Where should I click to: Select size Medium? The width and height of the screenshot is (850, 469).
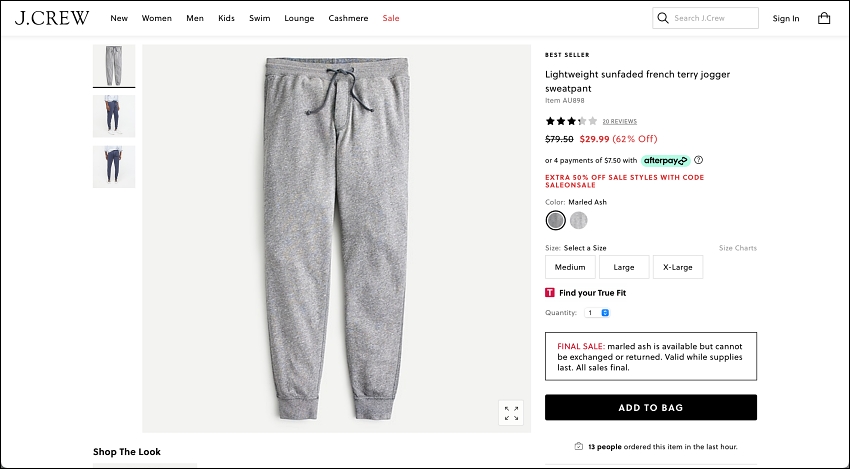570,267
